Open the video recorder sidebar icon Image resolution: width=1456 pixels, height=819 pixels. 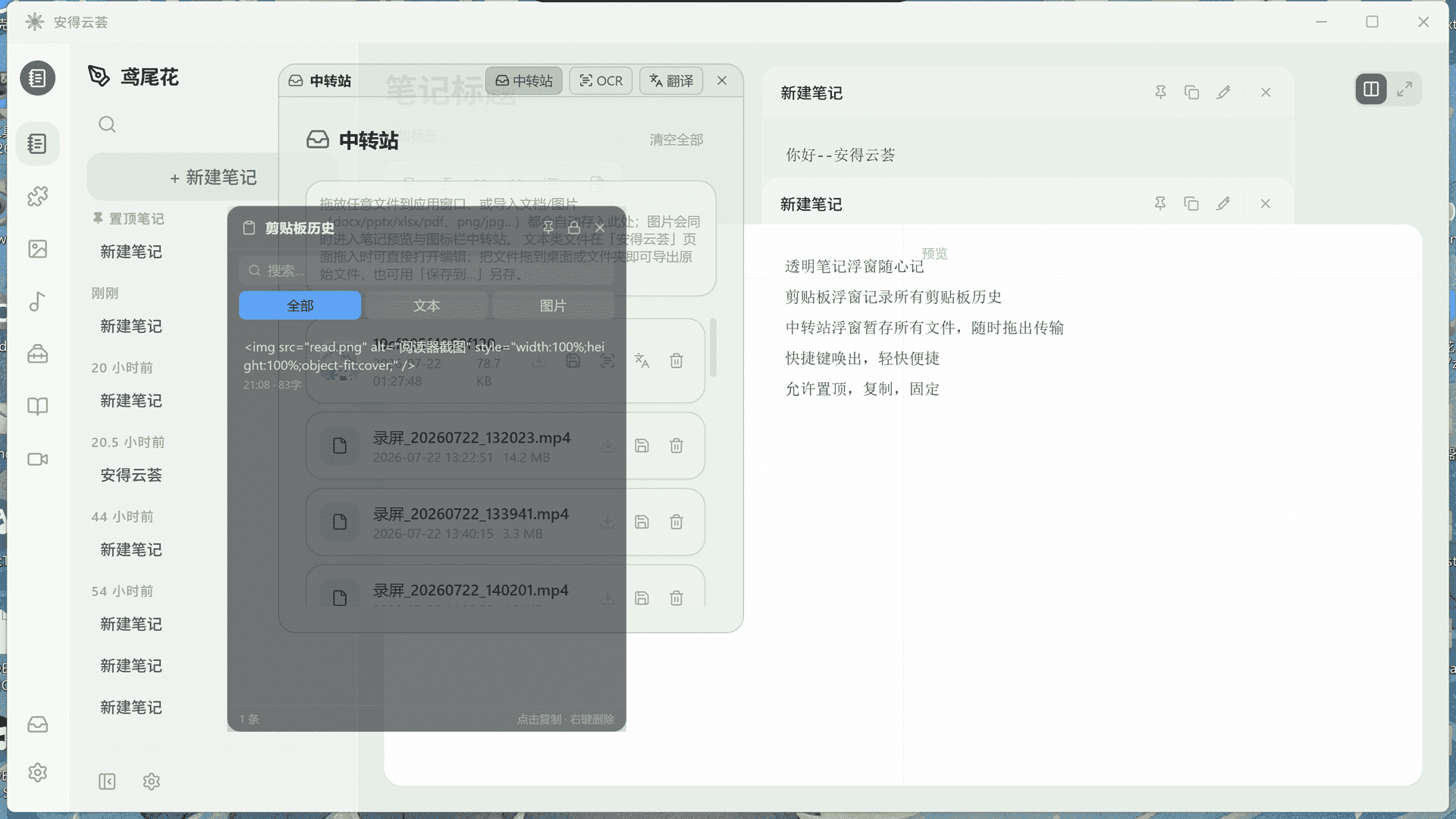click(x=37, y=459)
